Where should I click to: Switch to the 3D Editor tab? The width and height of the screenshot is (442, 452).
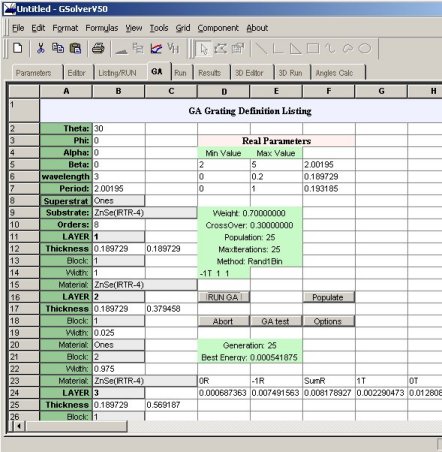249,73
